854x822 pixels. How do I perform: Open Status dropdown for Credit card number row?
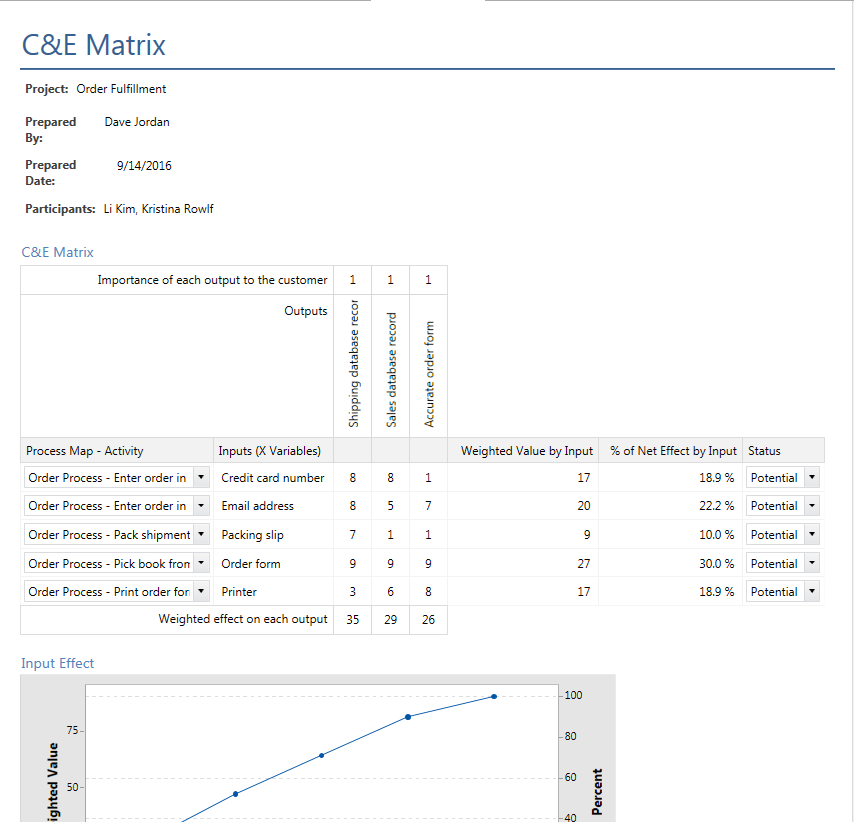(811, 478)
